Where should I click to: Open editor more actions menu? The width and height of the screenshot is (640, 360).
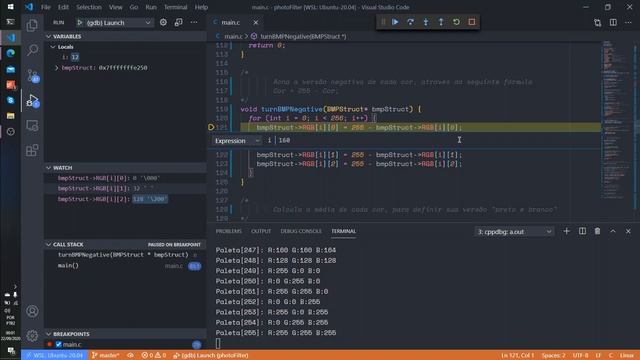click(x=628, y=22)
